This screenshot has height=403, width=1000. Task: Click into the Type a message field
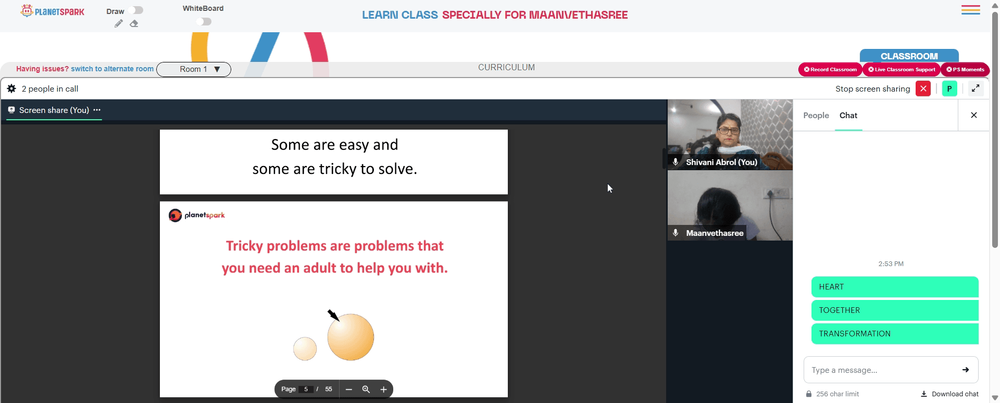[x=890, y=370]
